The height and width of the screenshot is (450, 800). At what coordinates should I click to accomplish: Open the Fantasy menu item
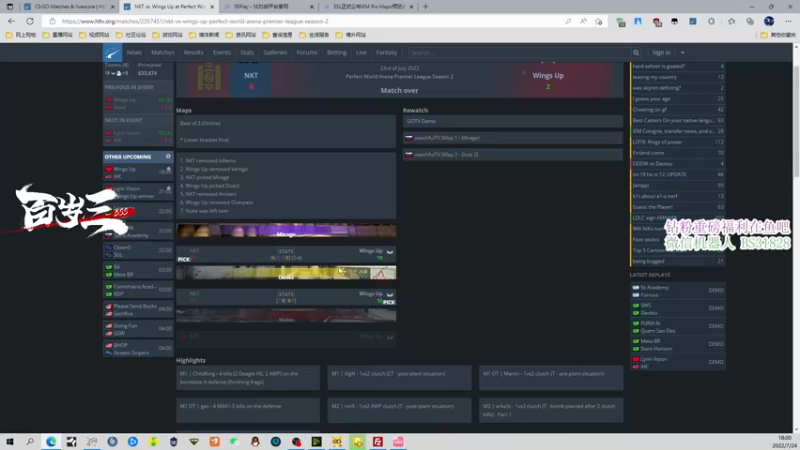point(386,53)
